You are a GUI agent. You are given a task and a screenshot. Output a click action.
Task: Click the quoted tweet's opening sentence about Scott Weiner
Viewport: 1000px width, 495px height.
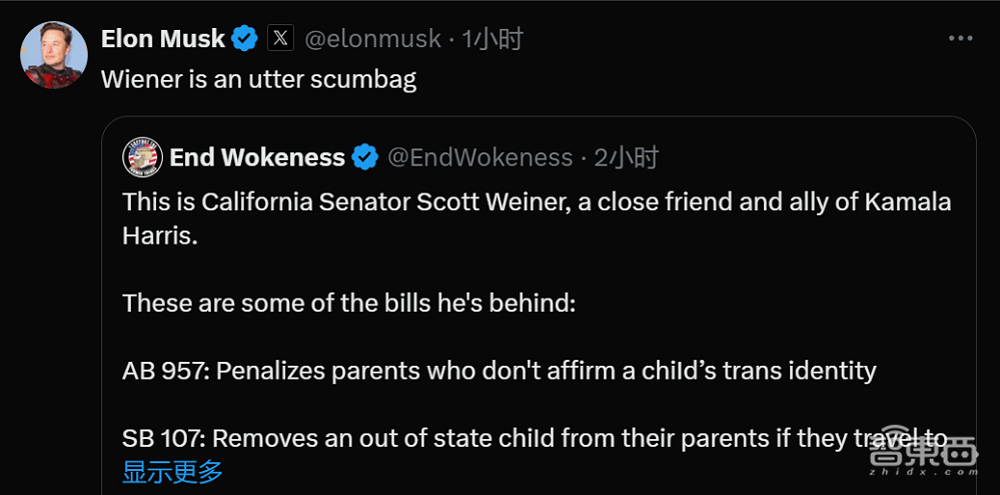tap(536, 202)
